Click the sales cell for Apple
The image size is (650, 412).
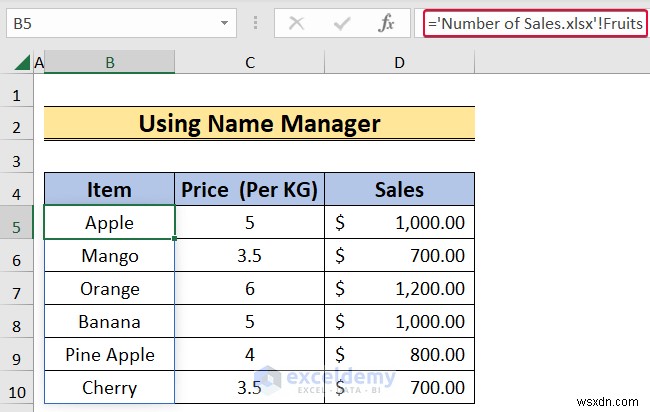(x=400, y=223)
